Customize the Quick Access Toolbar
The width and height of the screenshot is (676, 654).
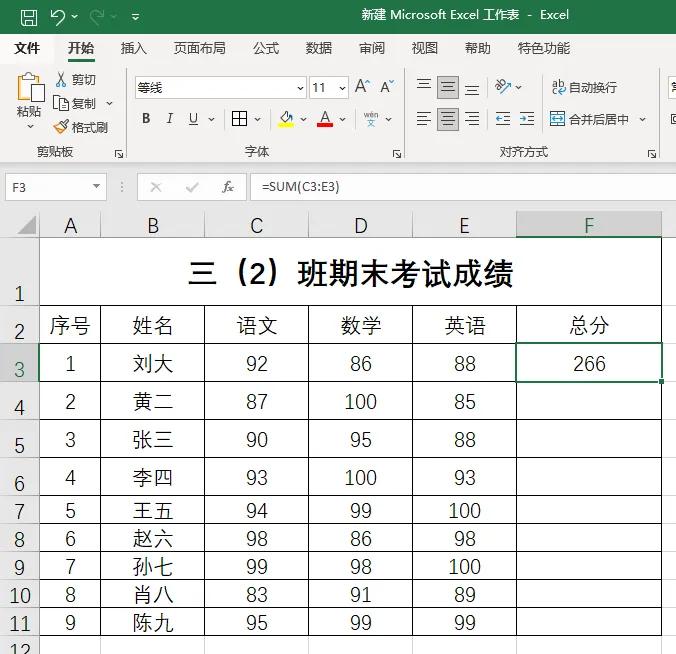click(x=135, y=17)
